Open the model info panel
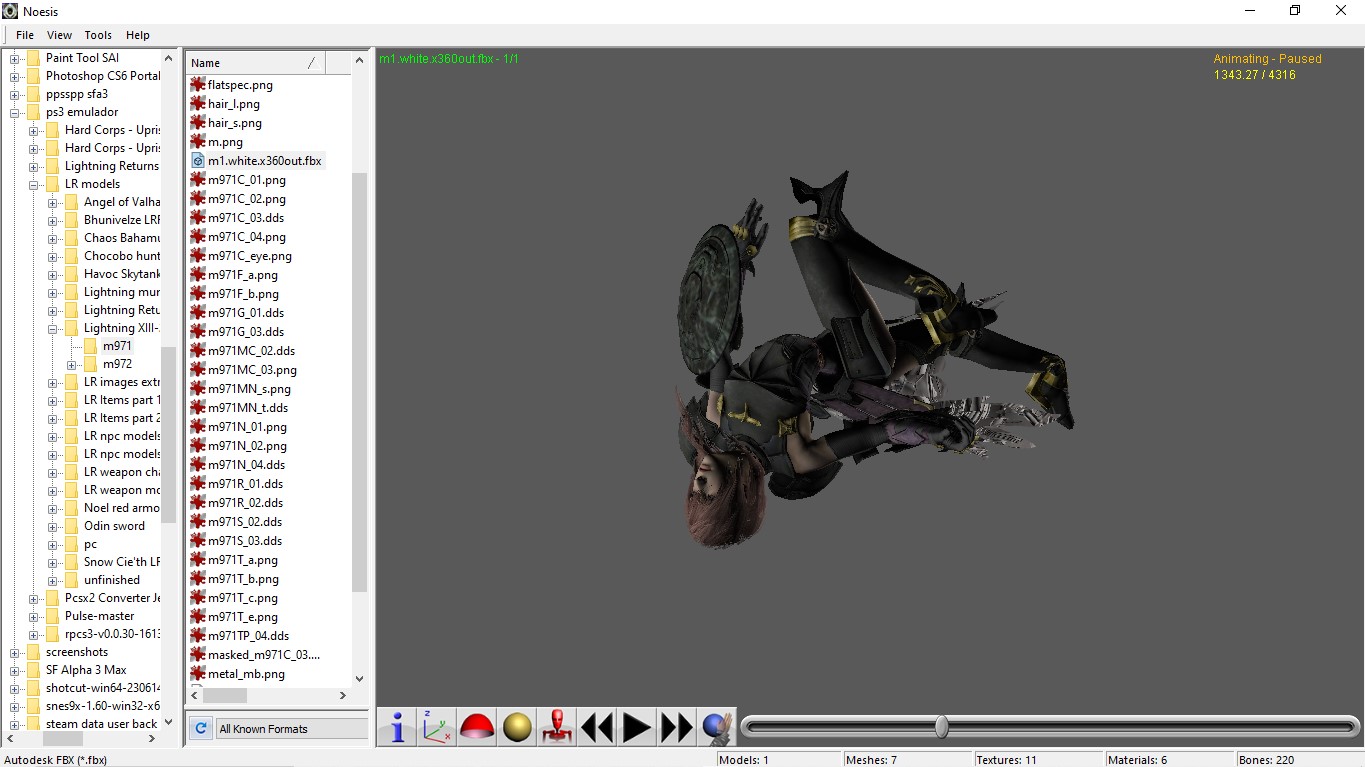The width and height of the screenshot is (1365, 767). [396, 727]
